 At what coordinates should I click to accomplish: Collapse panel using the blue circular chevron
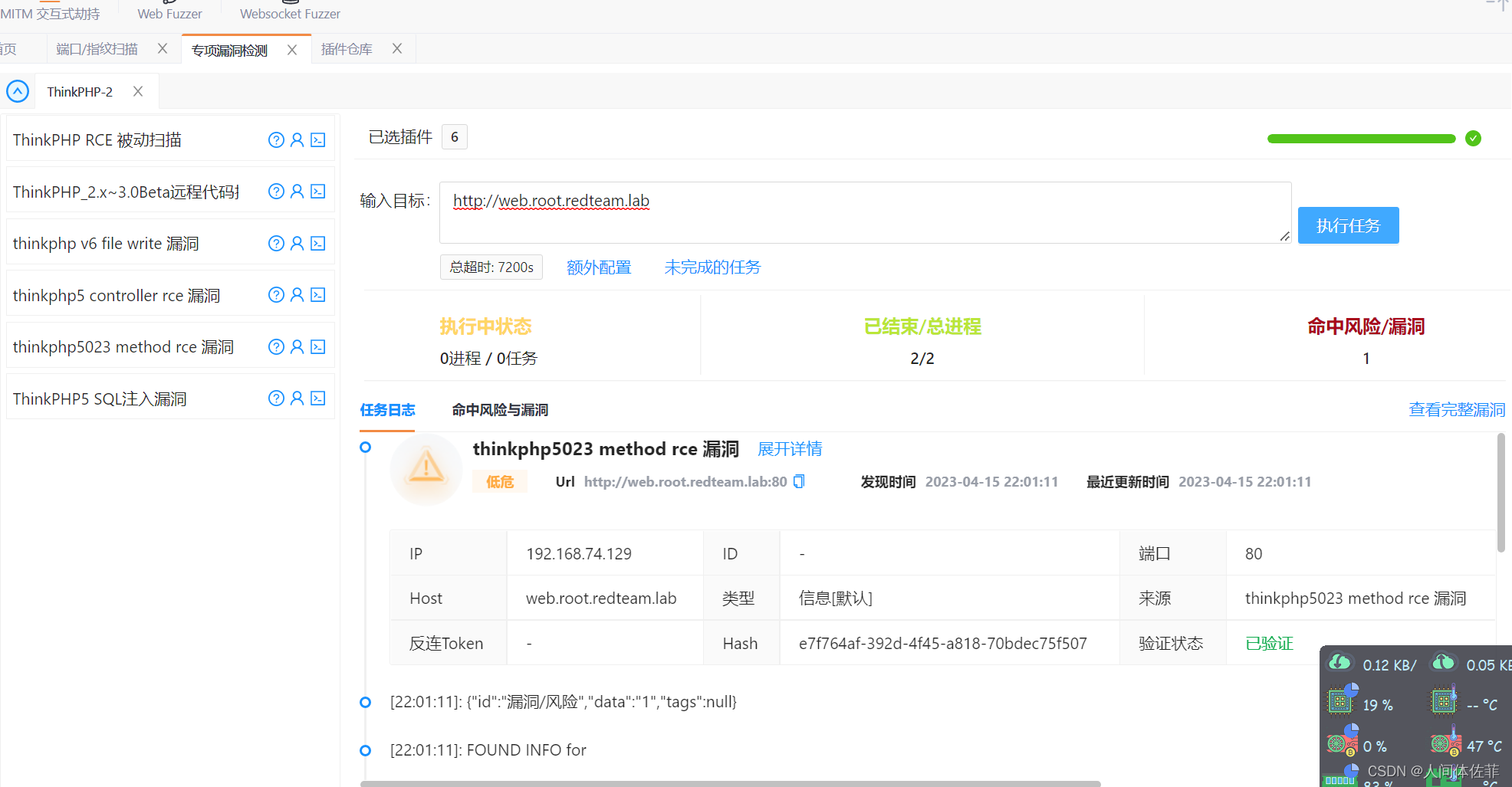(x=18, y=90)
